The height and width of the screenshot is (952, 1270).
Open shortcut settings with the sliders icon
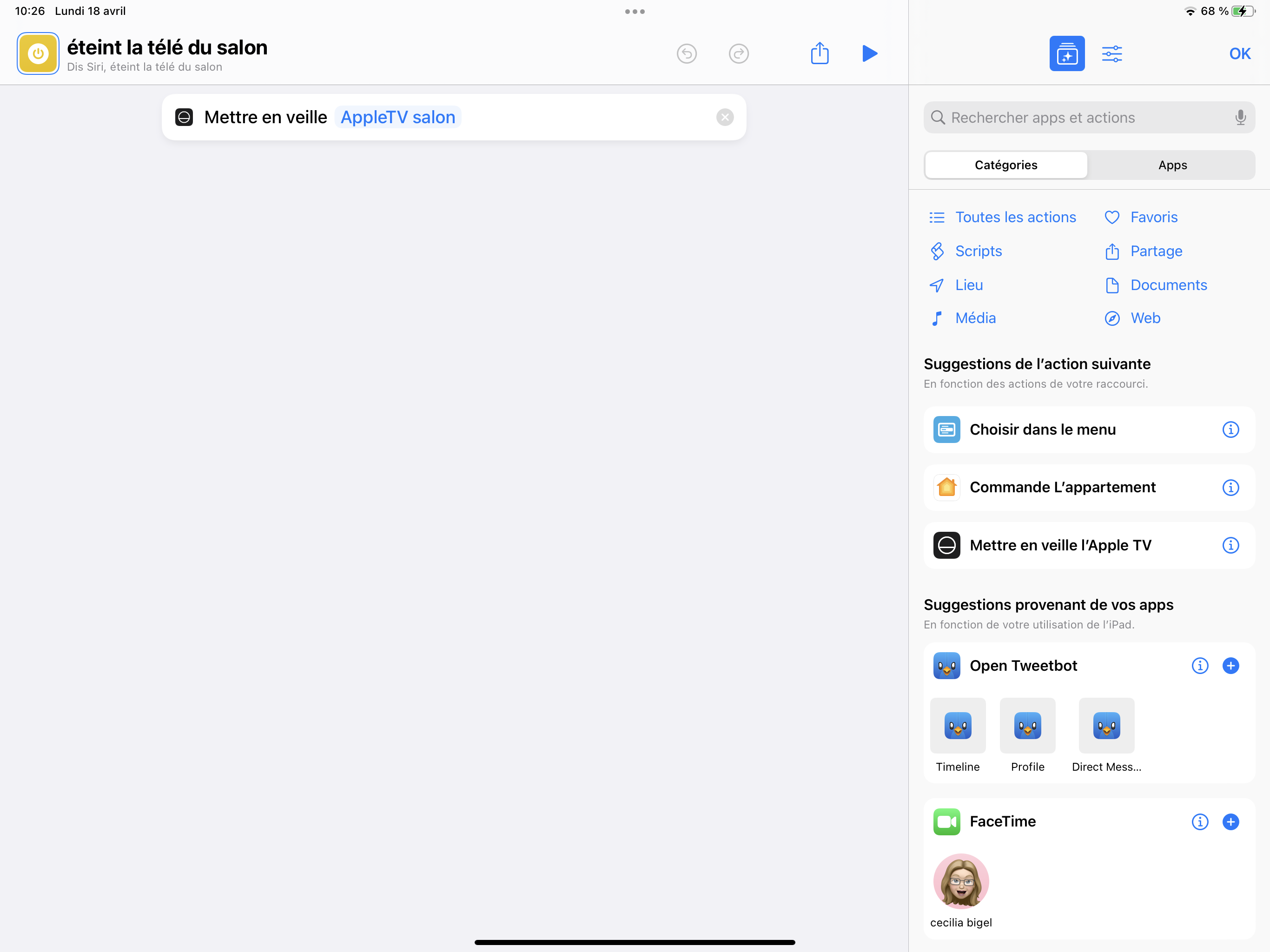click(1112, 53)
